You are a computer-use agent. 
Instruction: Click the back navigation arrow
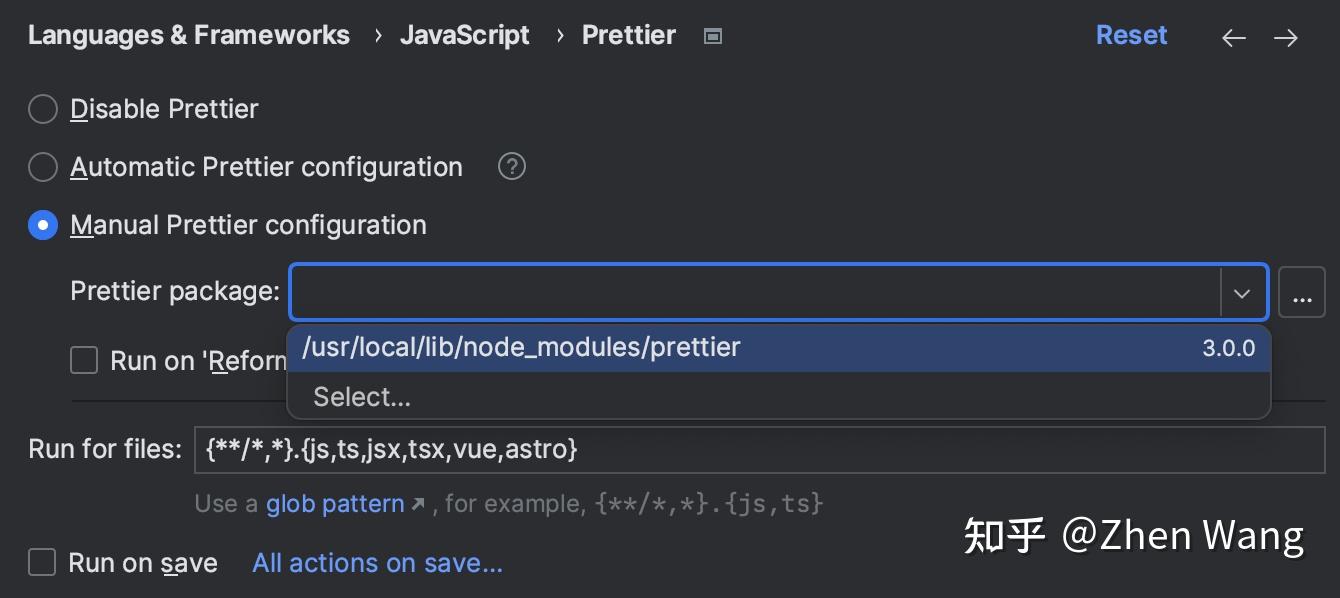pyautogui.click(x=1234, y=38)
